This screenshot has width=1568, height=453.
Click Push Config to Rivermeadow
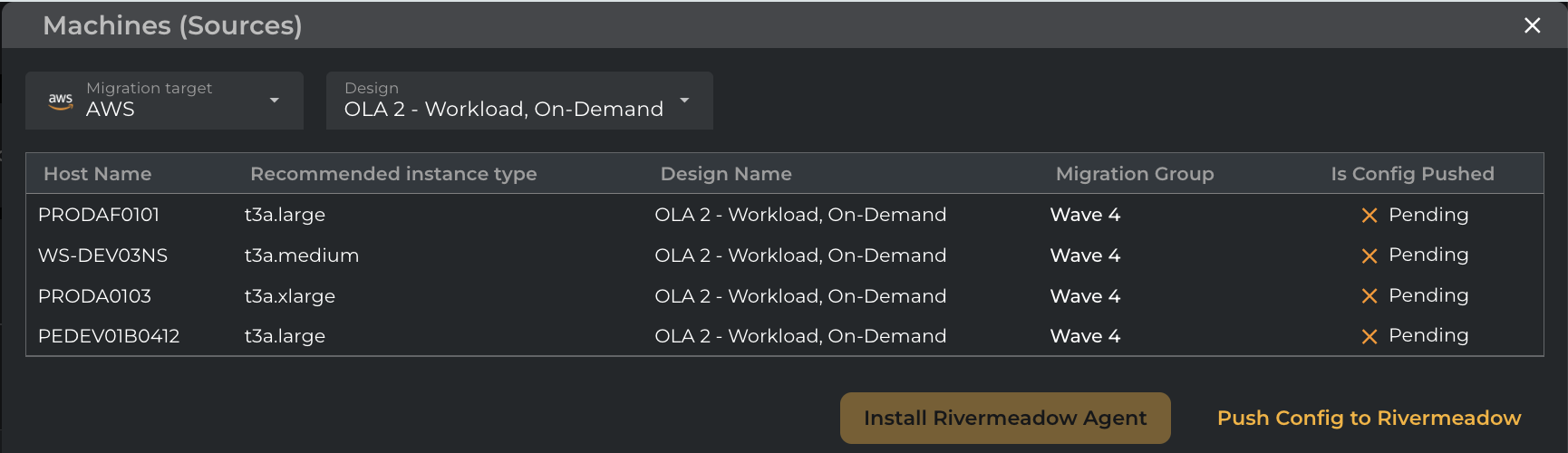pos(1369,418)
